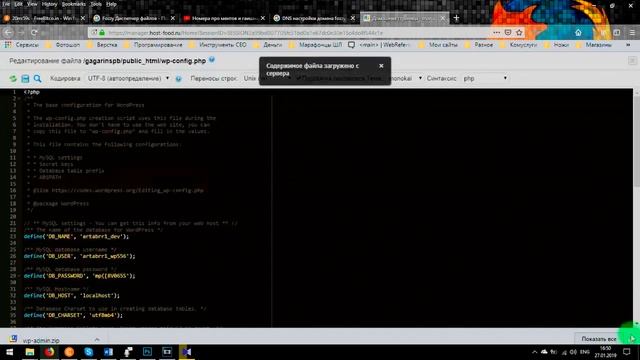This screenshot has width=640, height=360.
Task: Open the Bookmarks menu
Action: tap(73, 4)
